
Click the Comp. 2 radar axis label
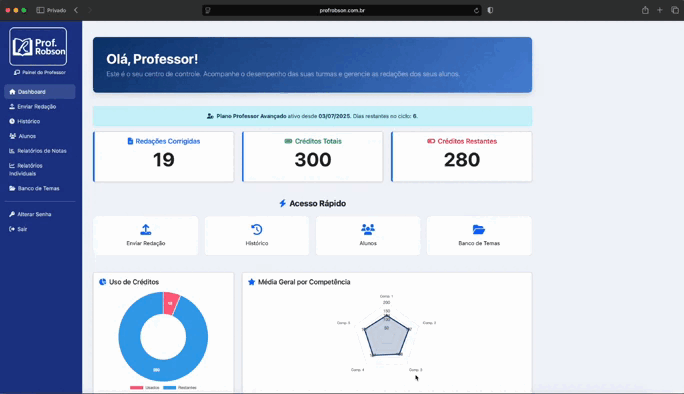pyautogui.click(x=429, y=323)
